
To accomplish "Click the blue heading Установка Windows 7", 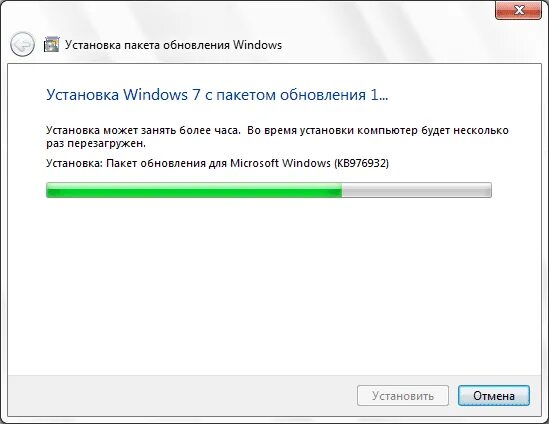I will (x=123, y=95).
